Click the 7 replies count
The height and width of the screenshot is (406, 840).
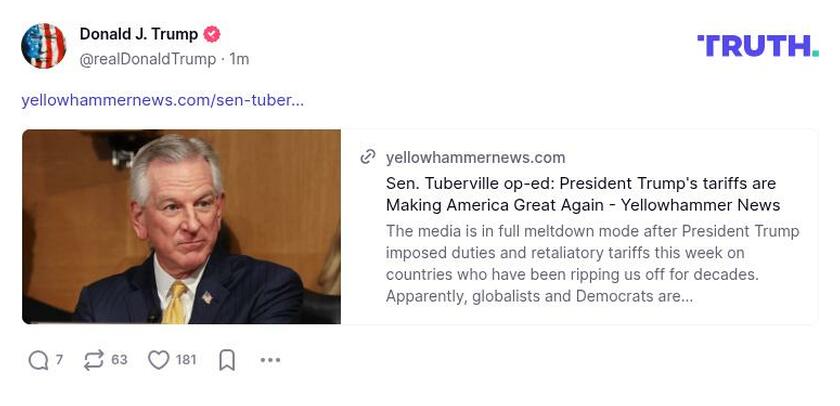(x=59, y=360)
